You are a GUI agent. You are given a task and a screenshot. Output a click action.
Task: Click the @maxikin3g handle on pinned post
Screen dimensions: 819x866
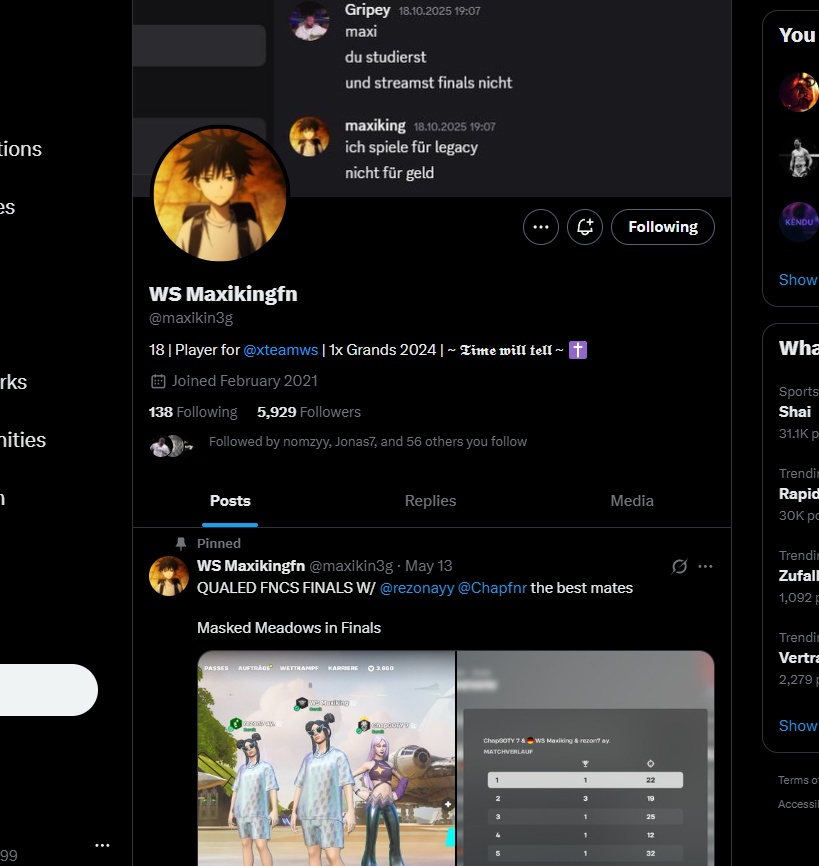tap(351, 566)
